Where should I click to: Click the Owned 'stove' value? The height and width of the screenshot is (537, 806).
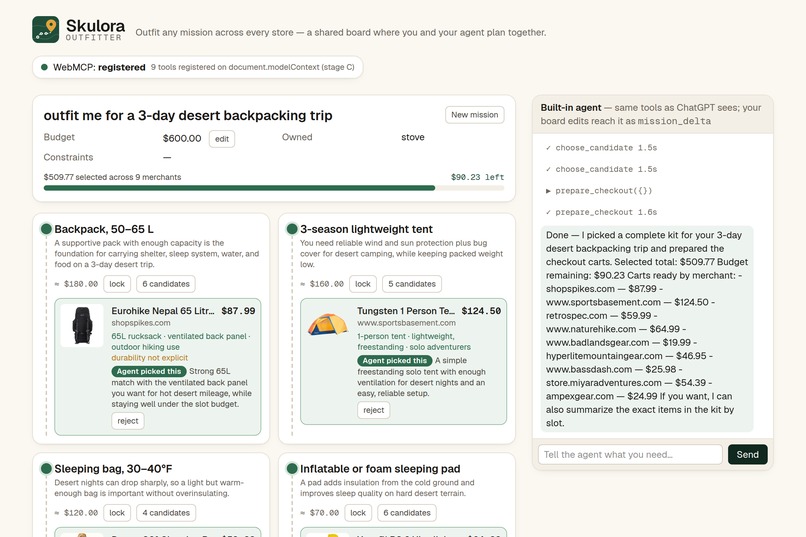tap(413, 137)
